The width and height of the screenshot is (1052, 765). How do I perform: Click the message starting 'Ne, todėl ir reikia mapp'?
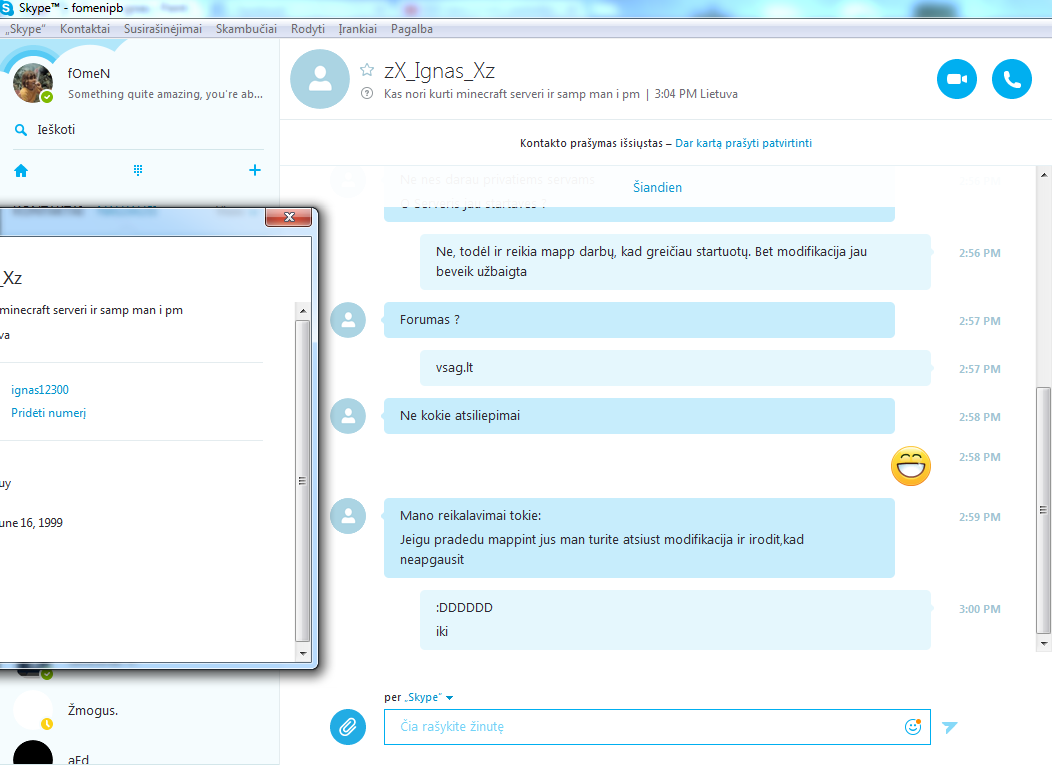coord(675,262)
